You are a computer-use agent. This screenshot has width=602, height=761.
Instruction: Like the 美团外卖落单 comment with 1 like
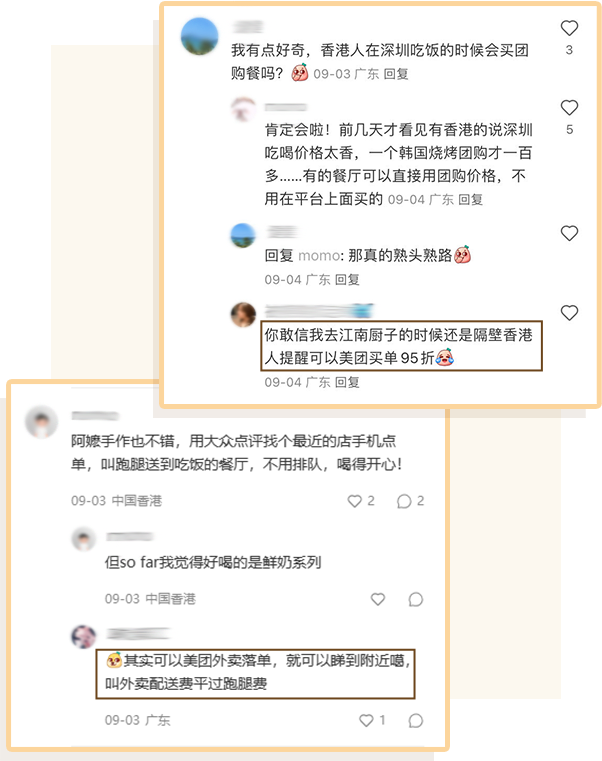[366, 720]
